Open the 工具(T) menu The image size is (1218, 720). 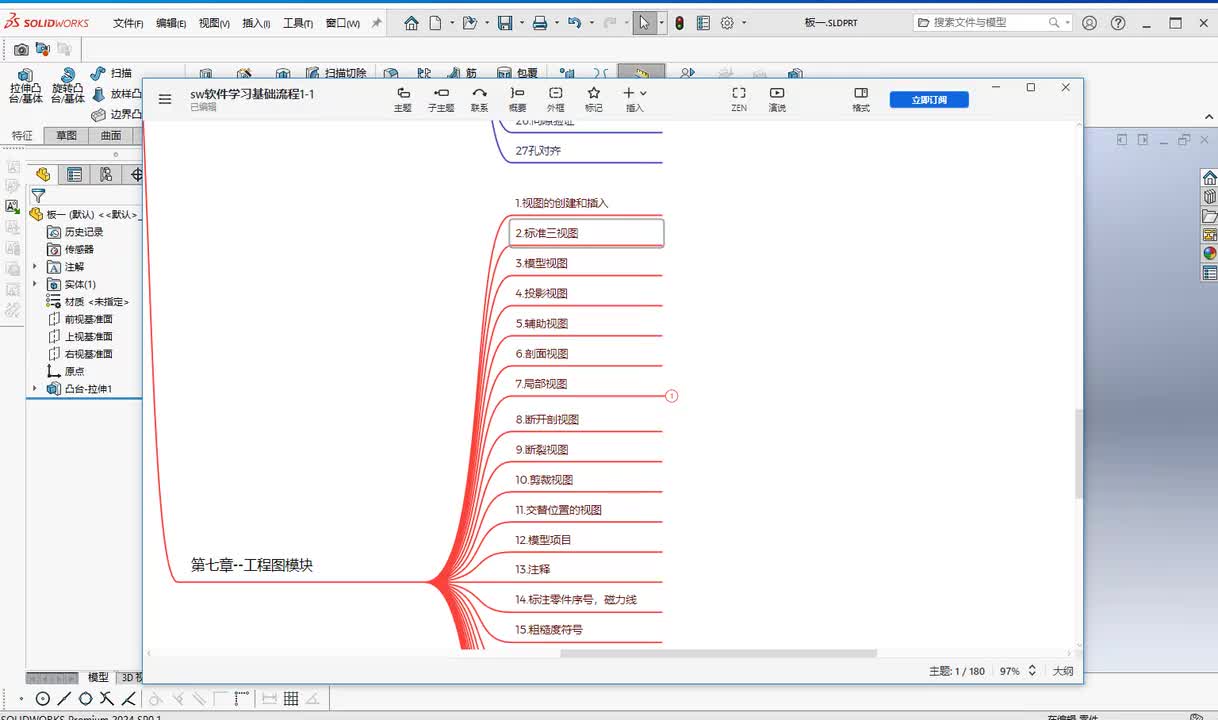pos(298,23)
